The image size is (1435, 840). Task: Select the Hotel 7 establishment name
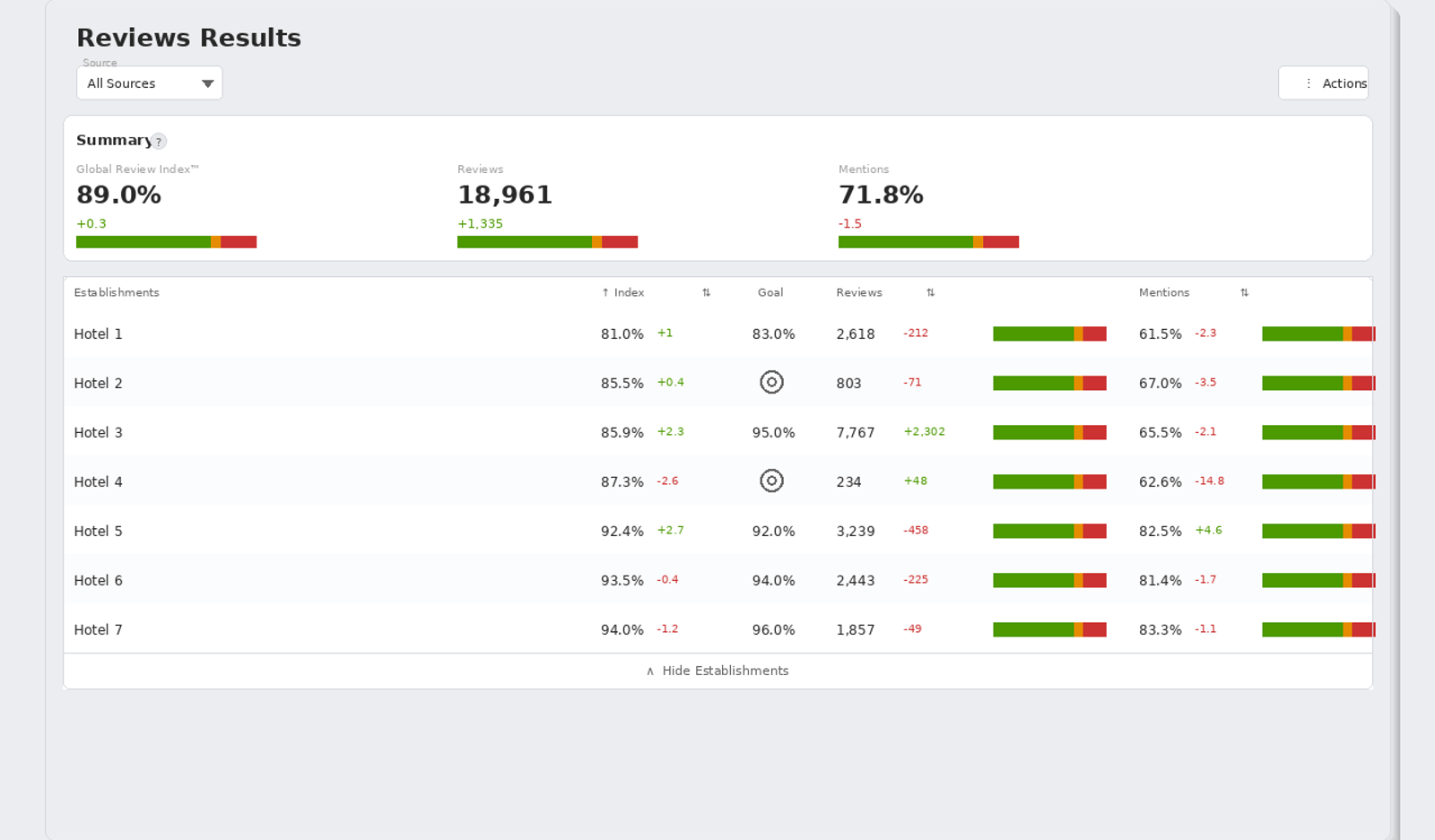(98, 630)
